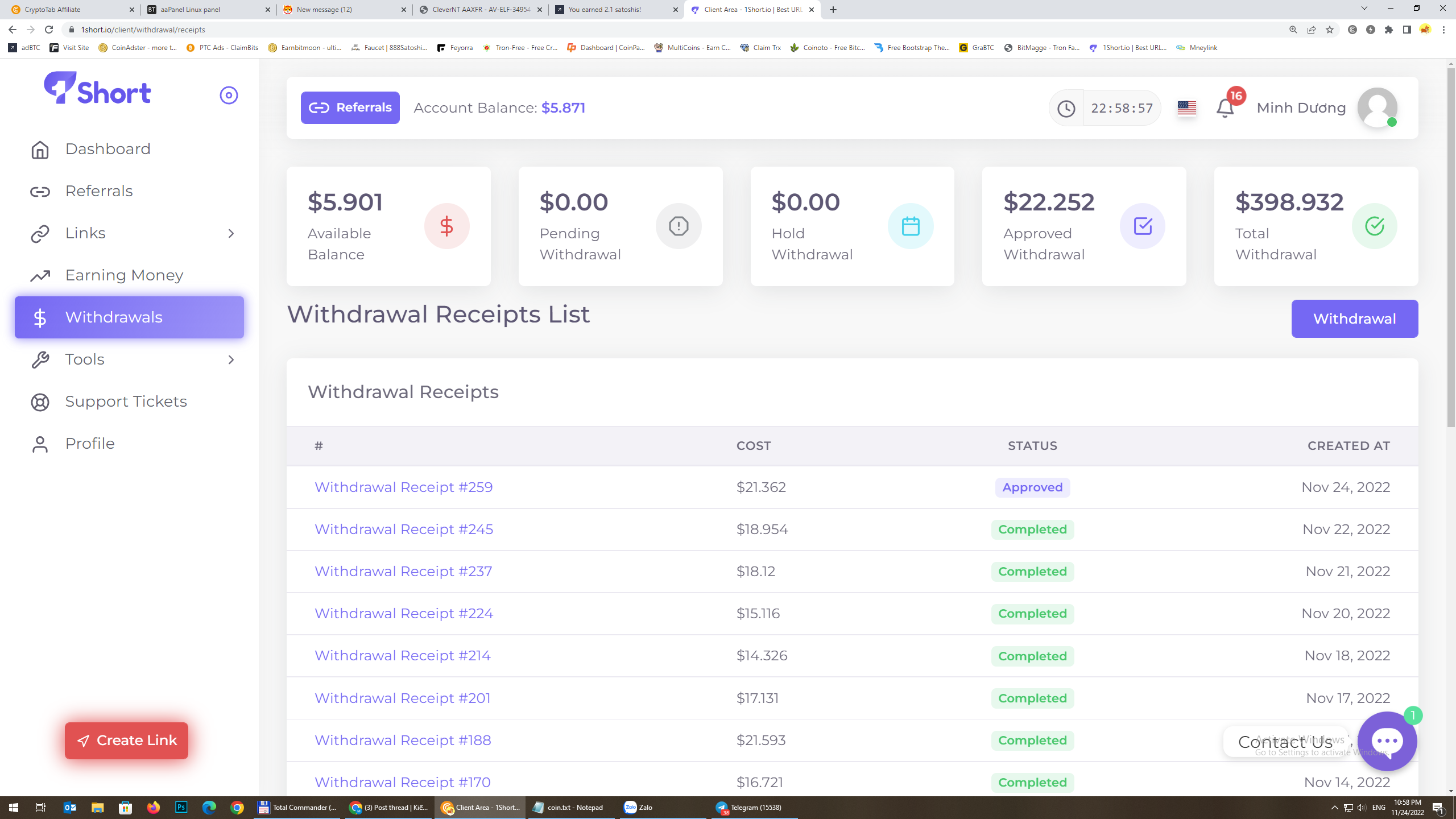Expand the Links submenu chevron
1456x819 pixels.
(231, 233)
